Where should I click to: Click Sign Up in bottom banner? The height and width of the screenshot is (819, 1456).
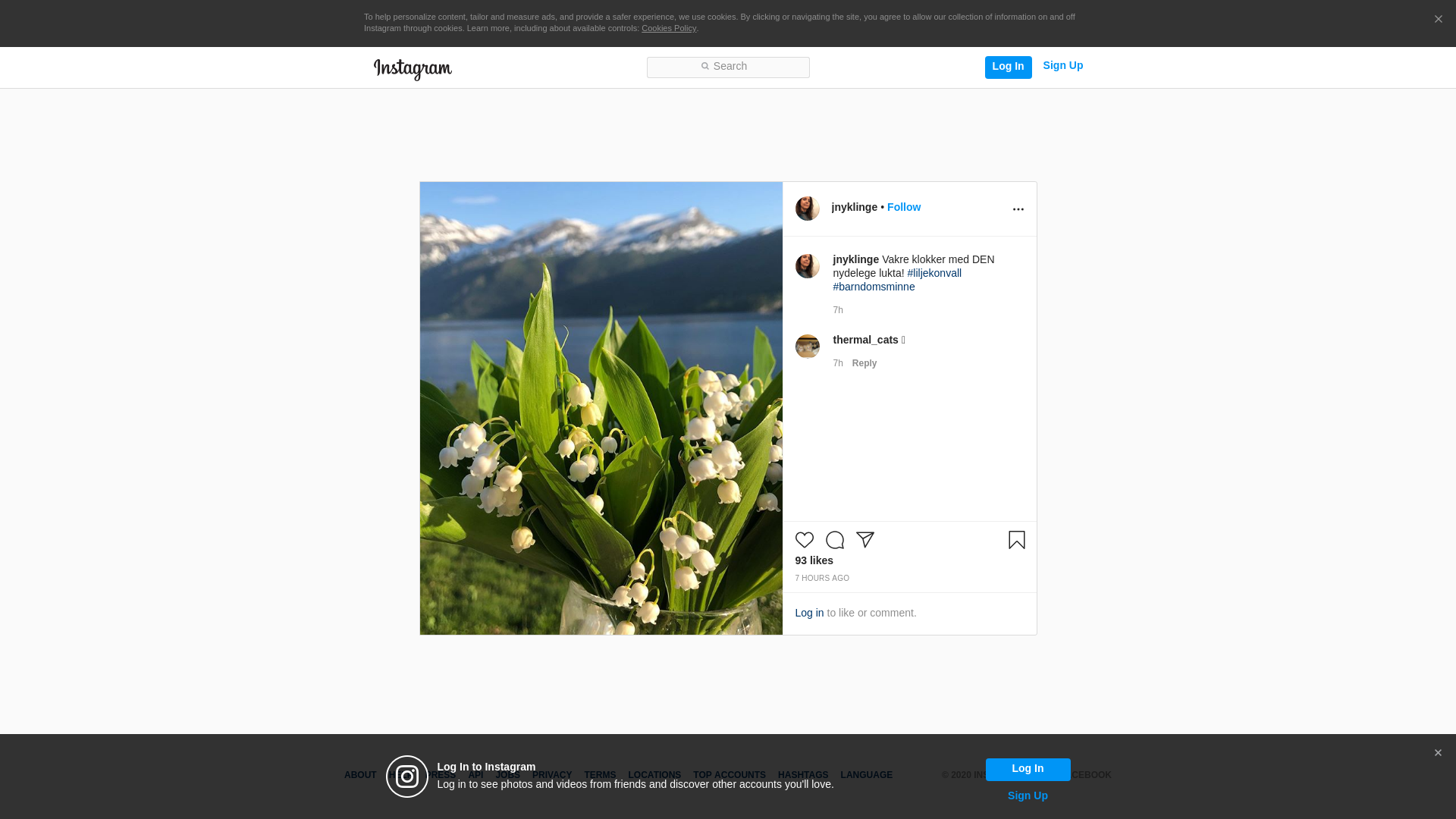1028,795
